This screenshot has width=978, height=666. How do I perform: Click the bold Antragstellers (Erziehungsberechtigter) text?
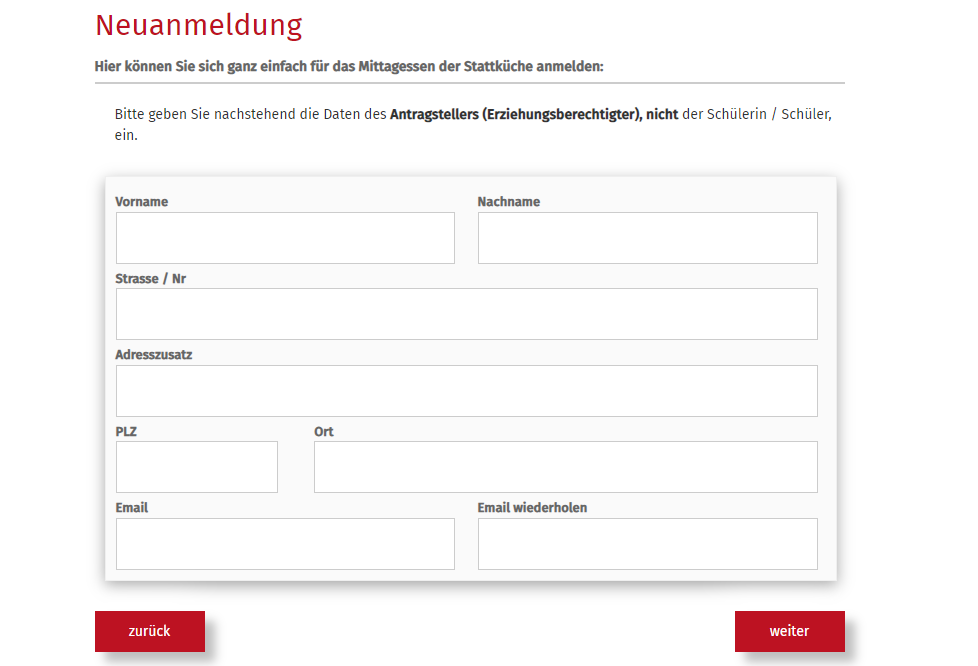click(x=514, y=115)
